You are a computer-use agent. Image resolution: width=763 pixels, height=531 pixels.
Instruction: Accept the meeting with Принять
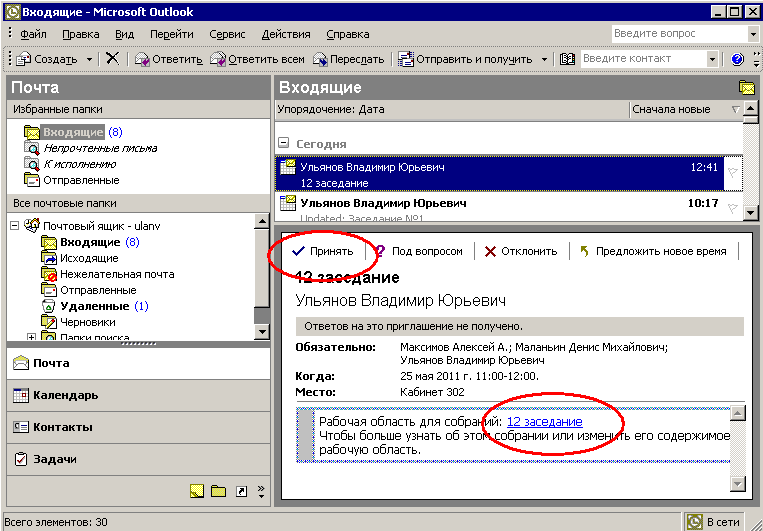[x=322, y=251]
